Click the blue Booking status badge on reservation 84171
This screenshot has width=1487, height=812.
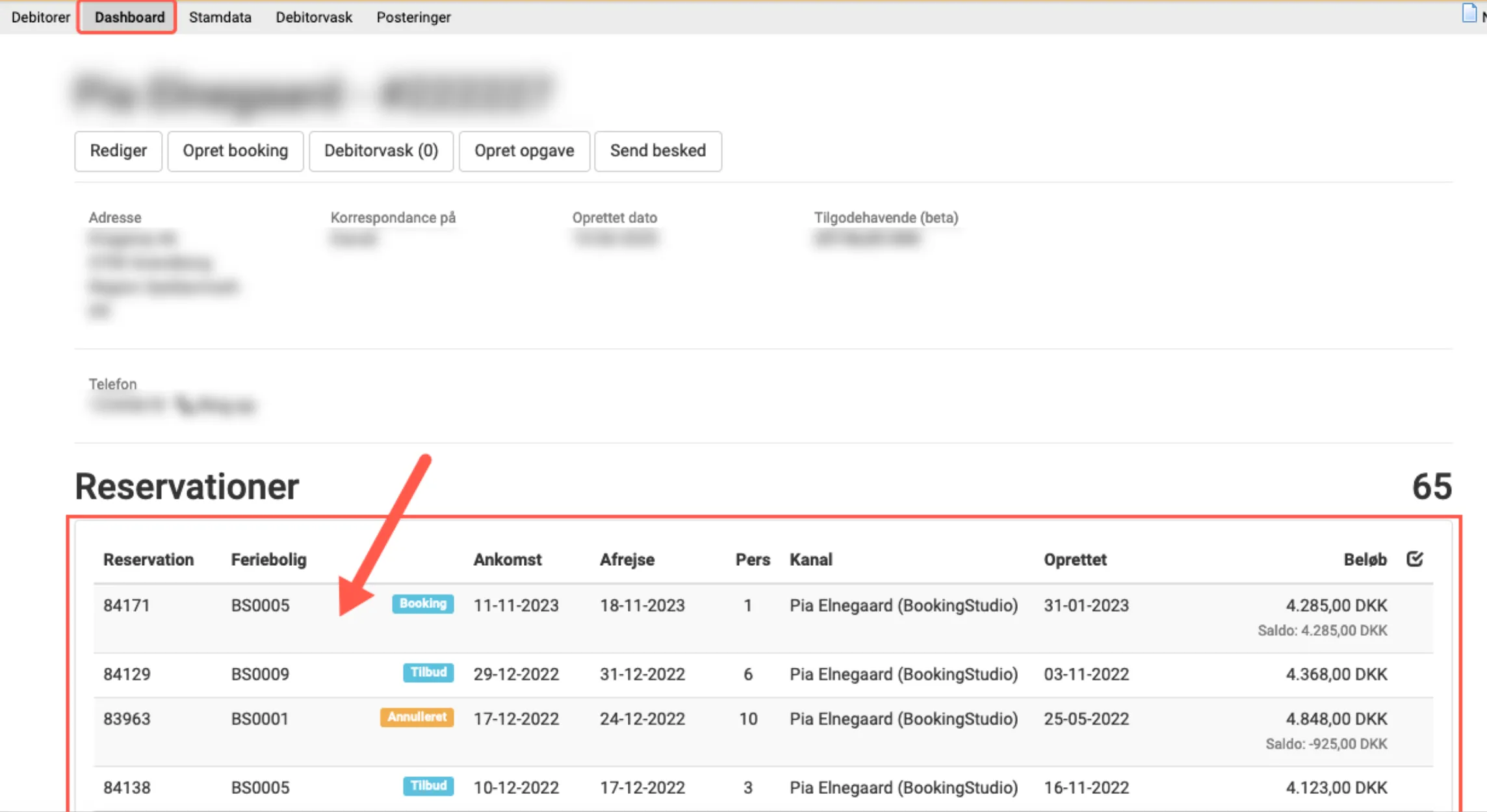pos(422,604)
